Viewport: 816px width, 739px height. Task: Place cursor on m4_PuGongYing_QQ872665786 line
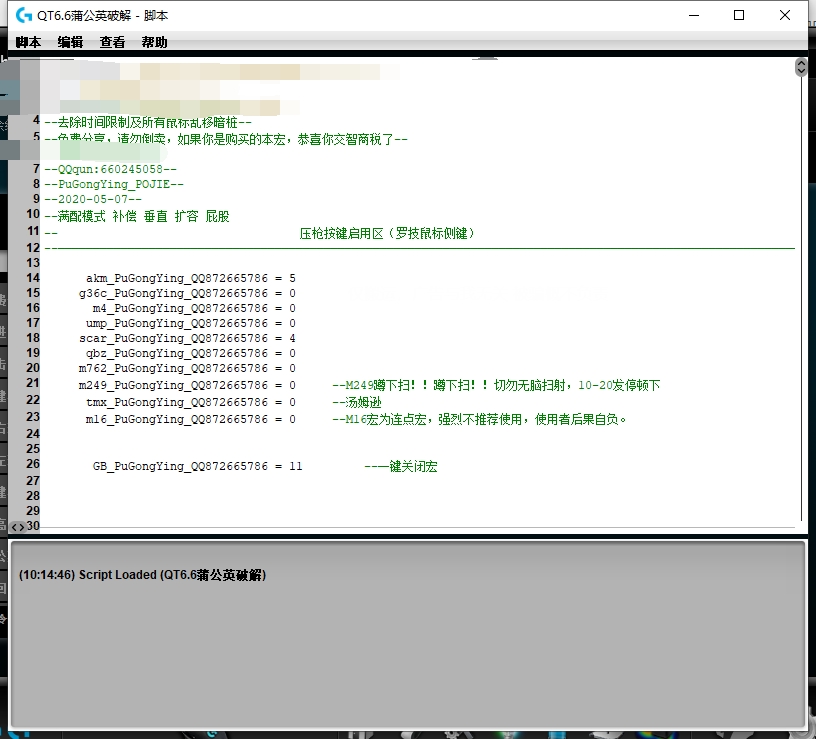tap(194, 309)
